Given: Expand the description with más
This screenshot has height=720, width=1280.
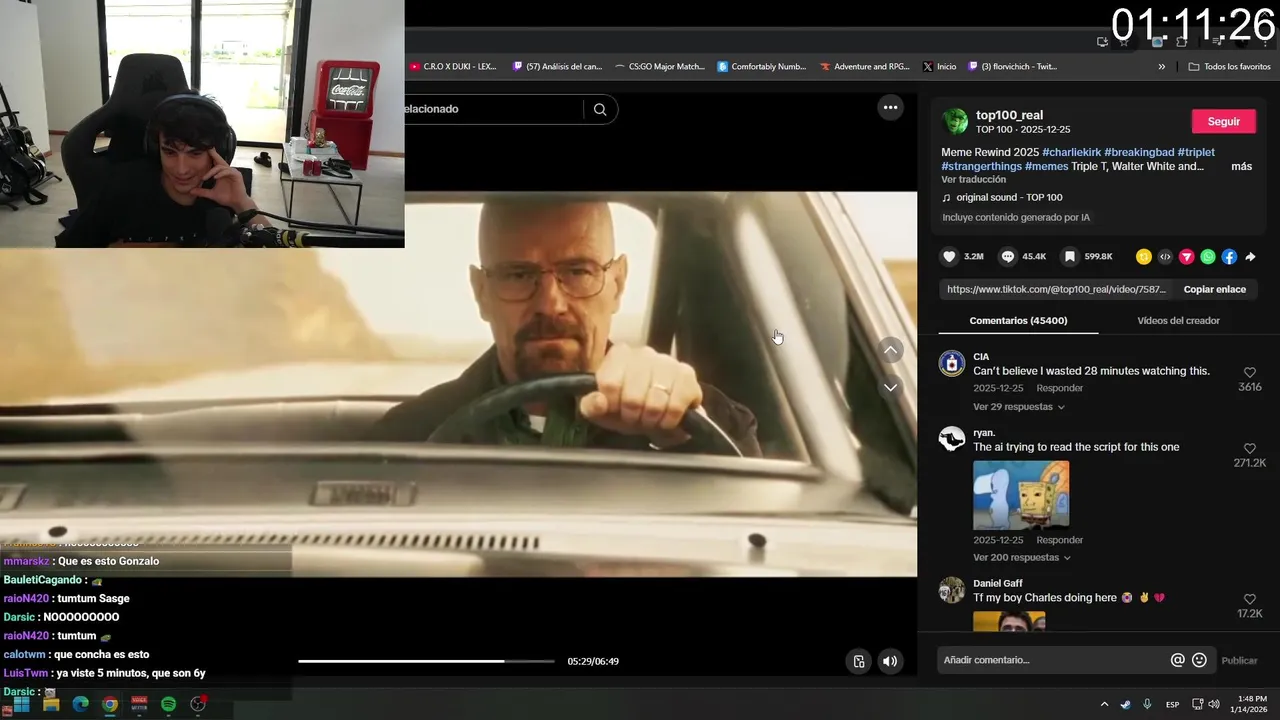Looking at the screenshot, I should 1241,166.
